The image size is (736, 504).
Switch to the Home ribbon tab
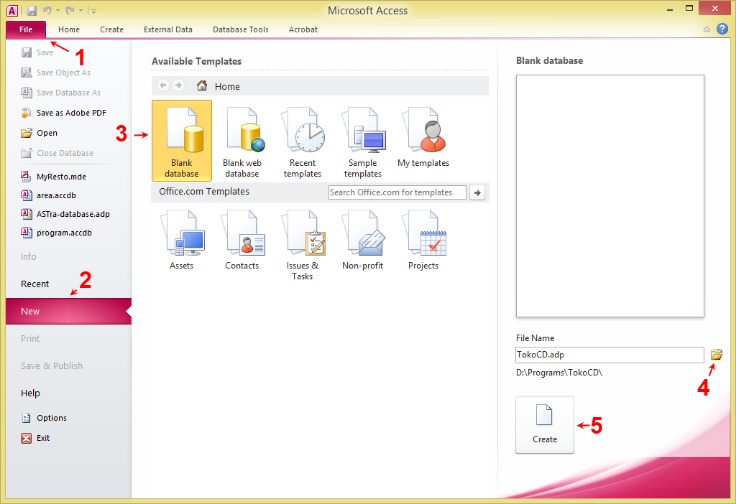[69, 29]
